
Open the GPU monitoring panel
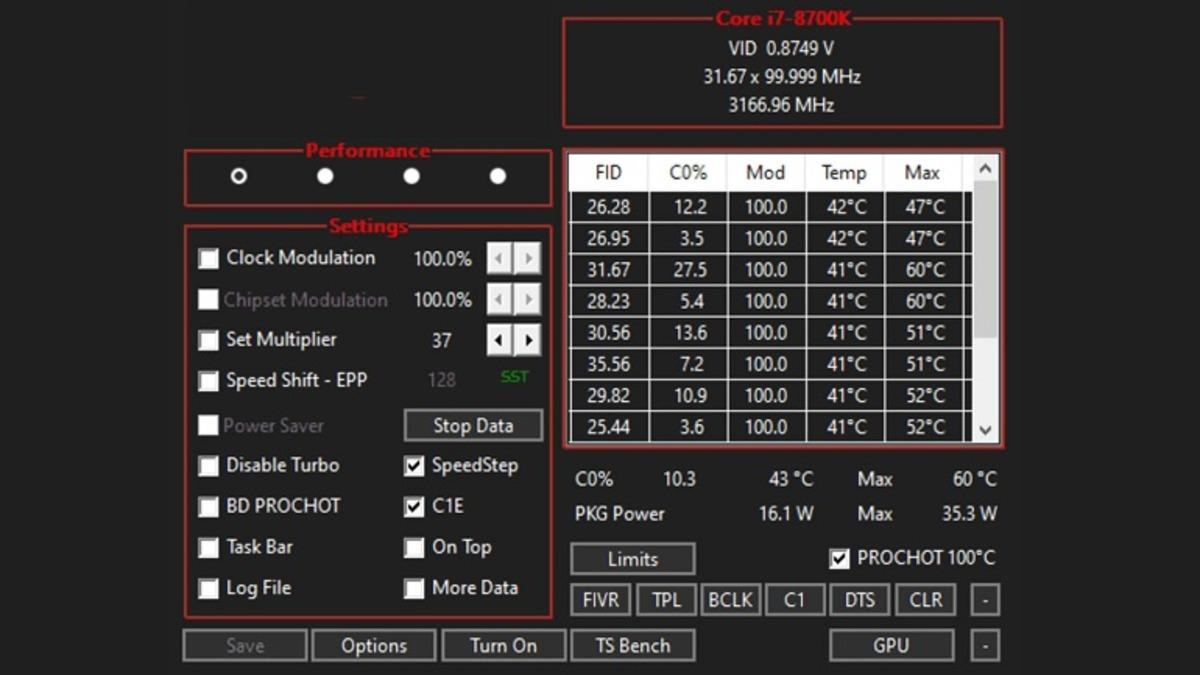(890, 645)
